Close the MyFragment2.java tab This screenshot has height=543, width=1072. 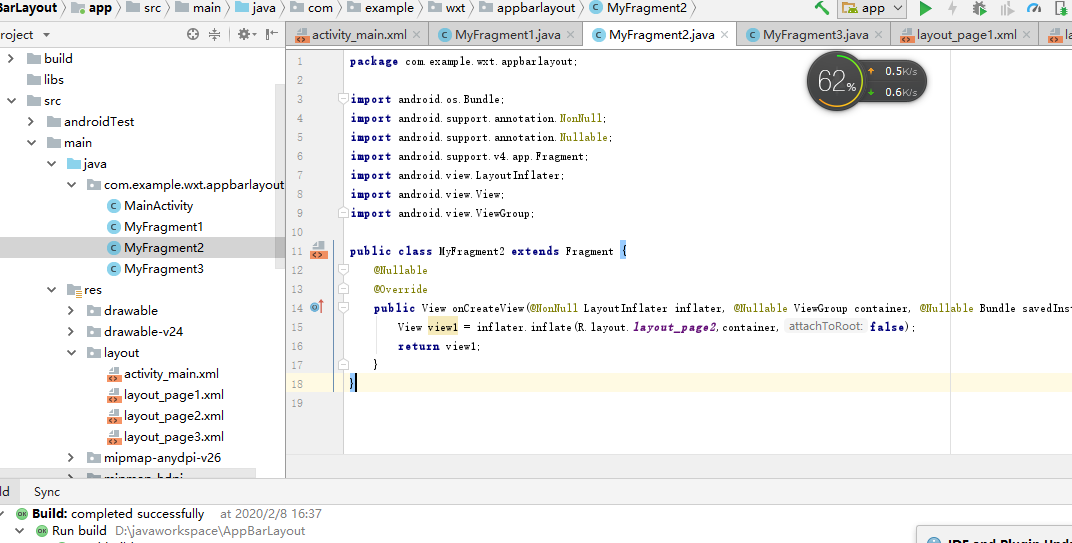[725, 35]
